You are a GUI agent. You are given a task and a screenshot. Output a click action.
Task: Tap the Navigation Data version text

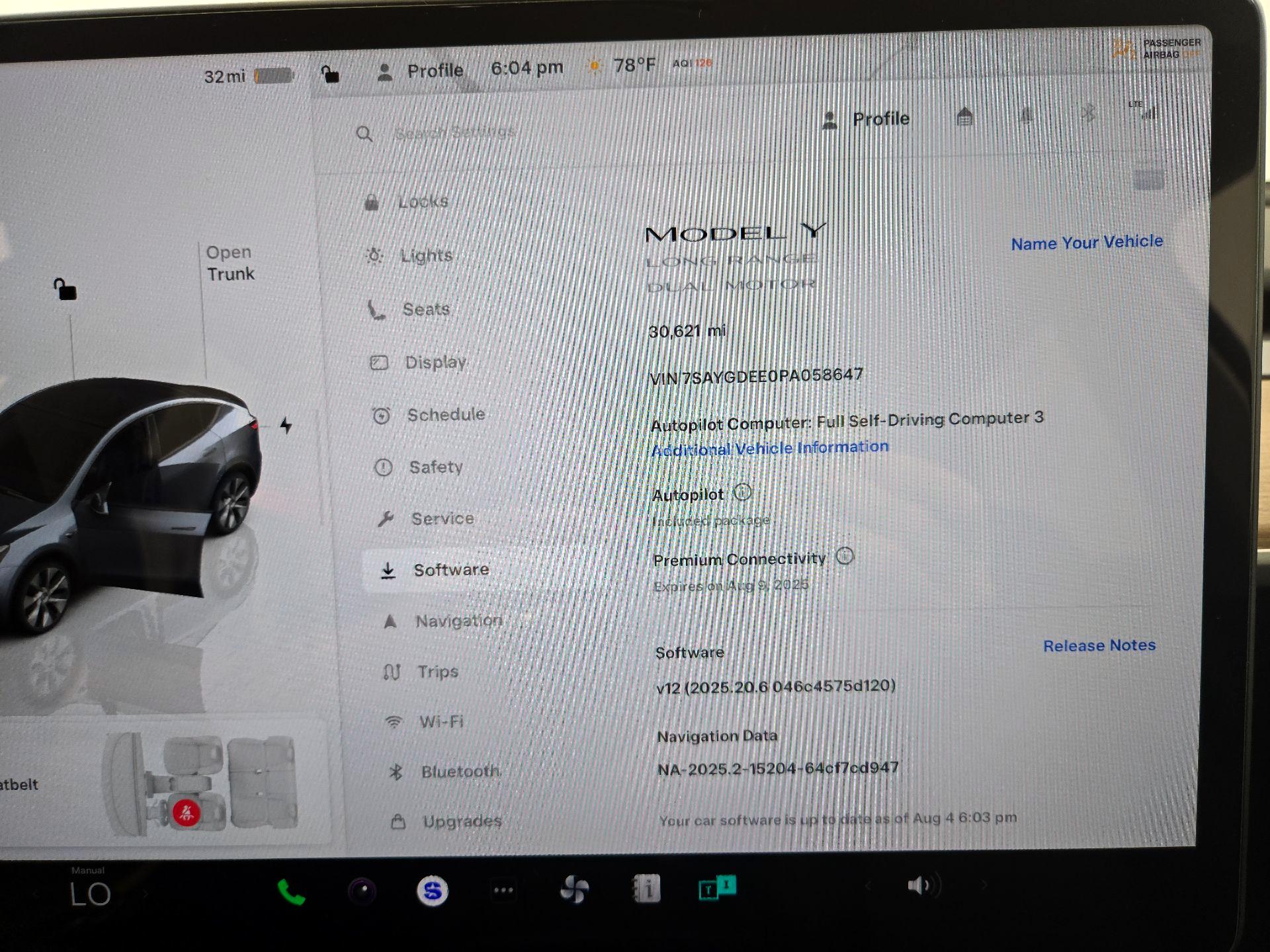tap(778, 769)
